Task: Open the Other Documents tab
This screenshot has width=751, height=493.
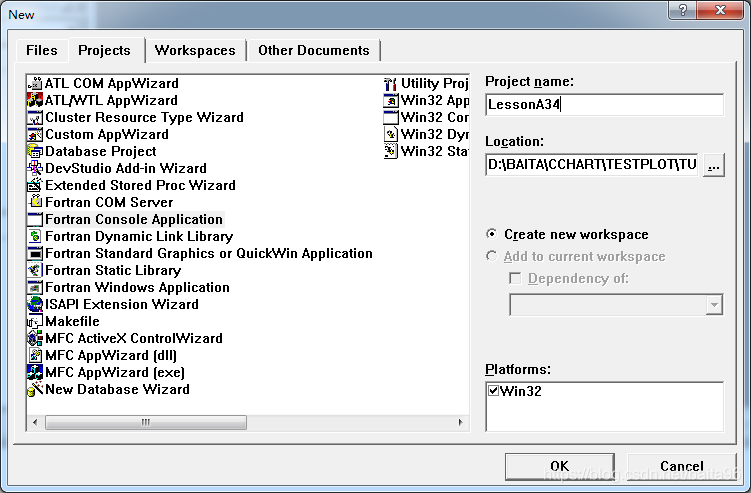Action: pos(314,50)
